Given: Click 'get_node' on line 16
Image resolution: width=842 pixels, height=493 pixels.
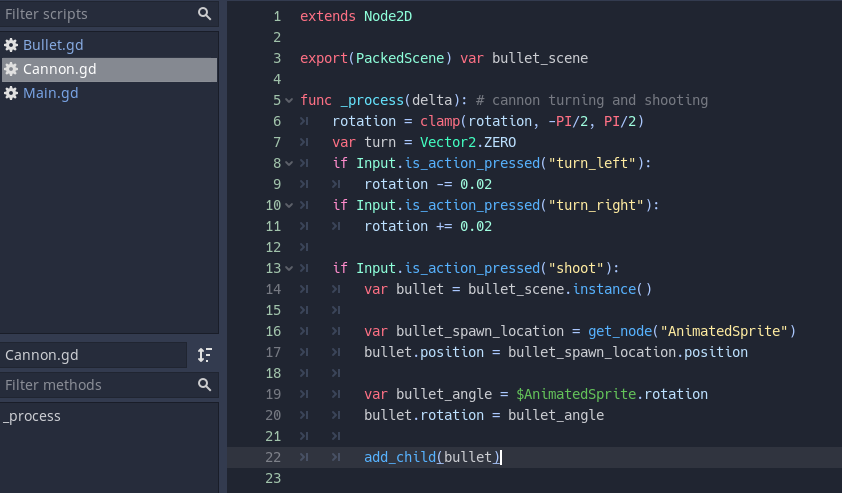Looking at the screenshot, I should point(620,331).
